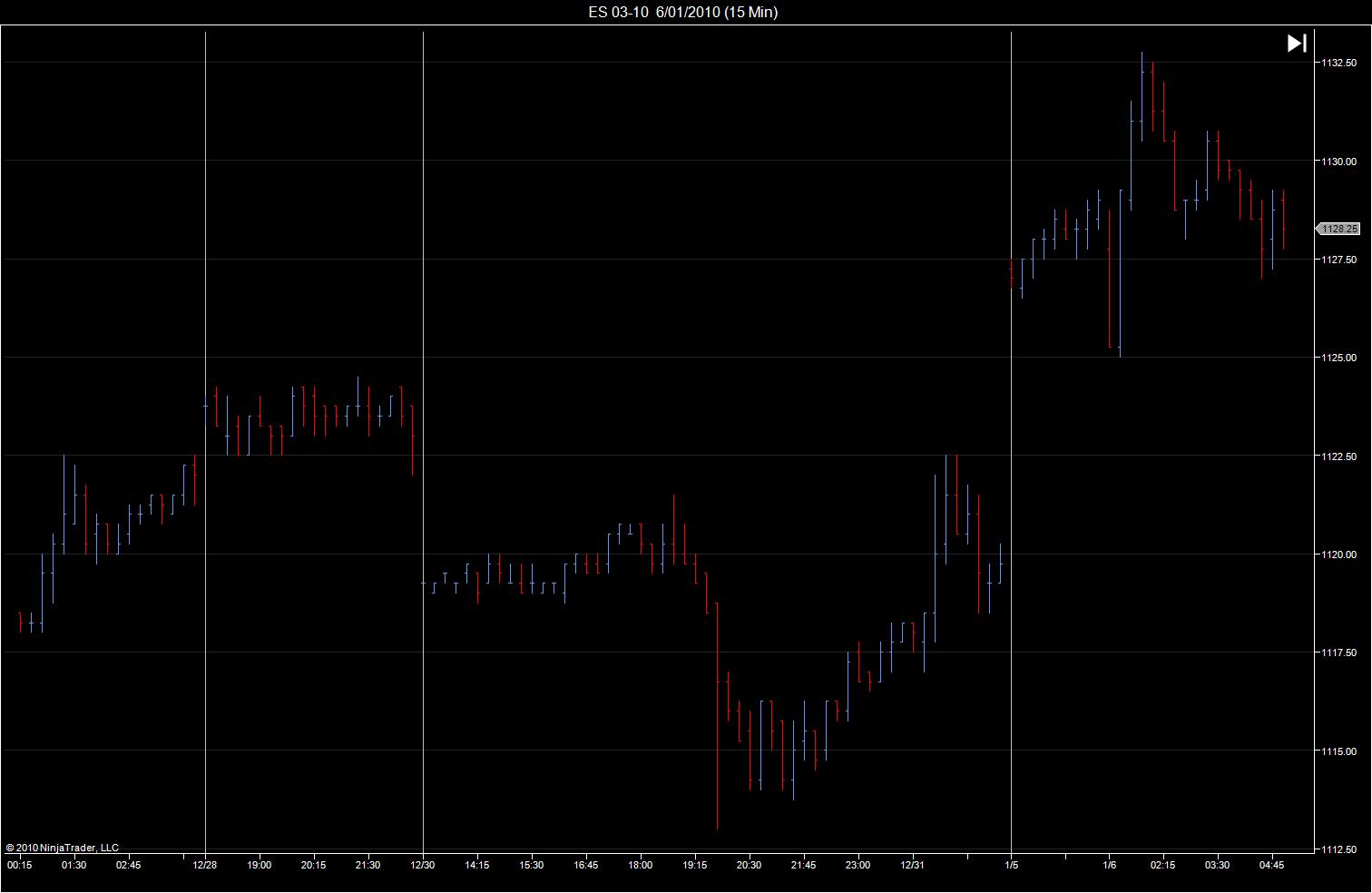Screen dimensions: 1372x893
Task: Click the 12/28 date label on time axis
Action: (x=205, y=865)
